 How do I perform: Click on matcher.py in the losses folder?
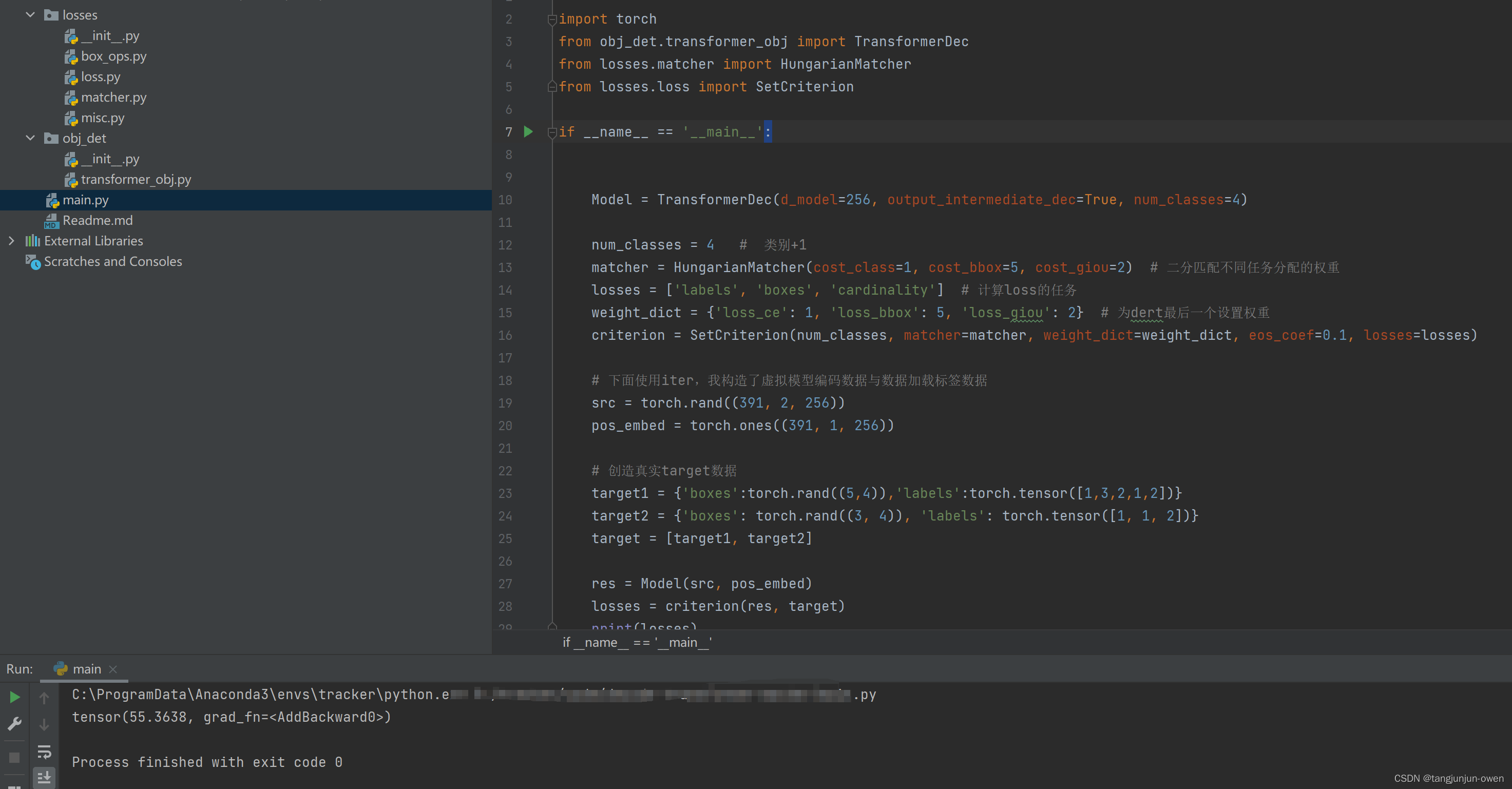112,97
